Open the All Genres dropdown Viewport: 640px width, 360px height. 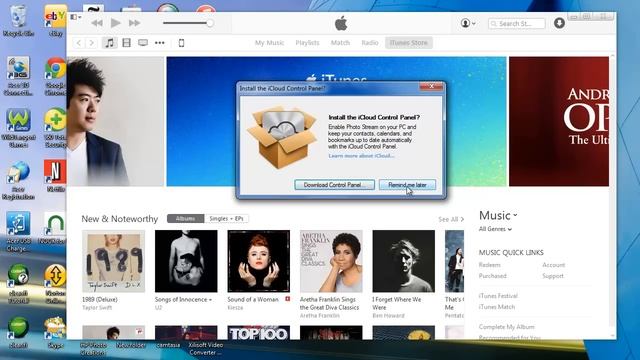click(495, 229)
